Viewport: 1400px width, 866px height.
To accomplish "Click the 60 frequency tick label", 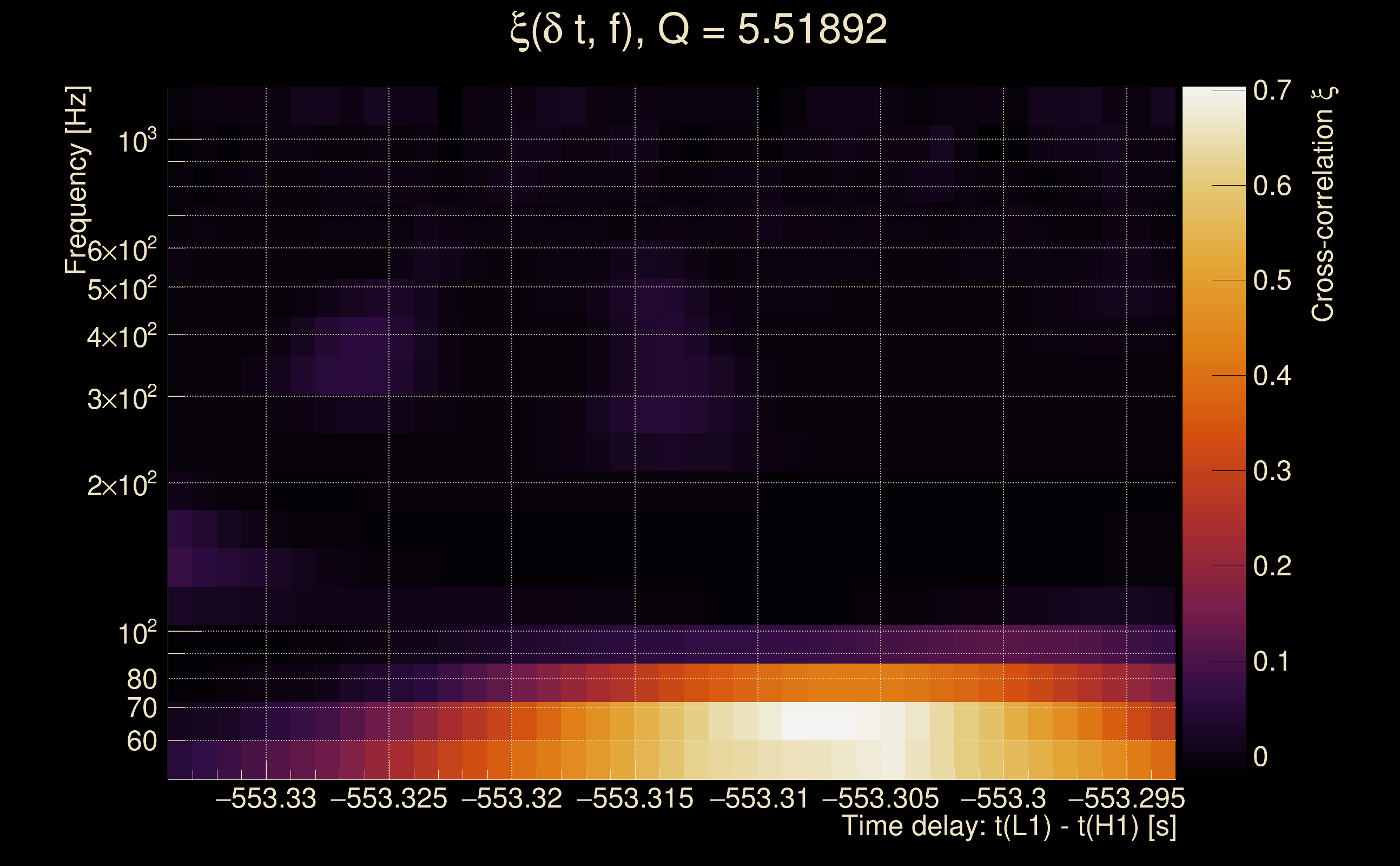I will pyautogui.click(x=141, y=742).
